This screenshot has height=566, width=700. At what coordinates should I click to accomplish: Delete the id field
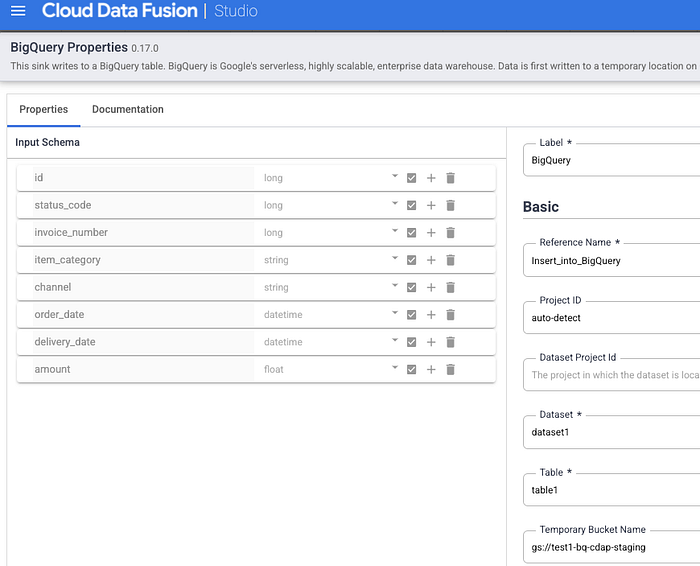pos(450,178)
